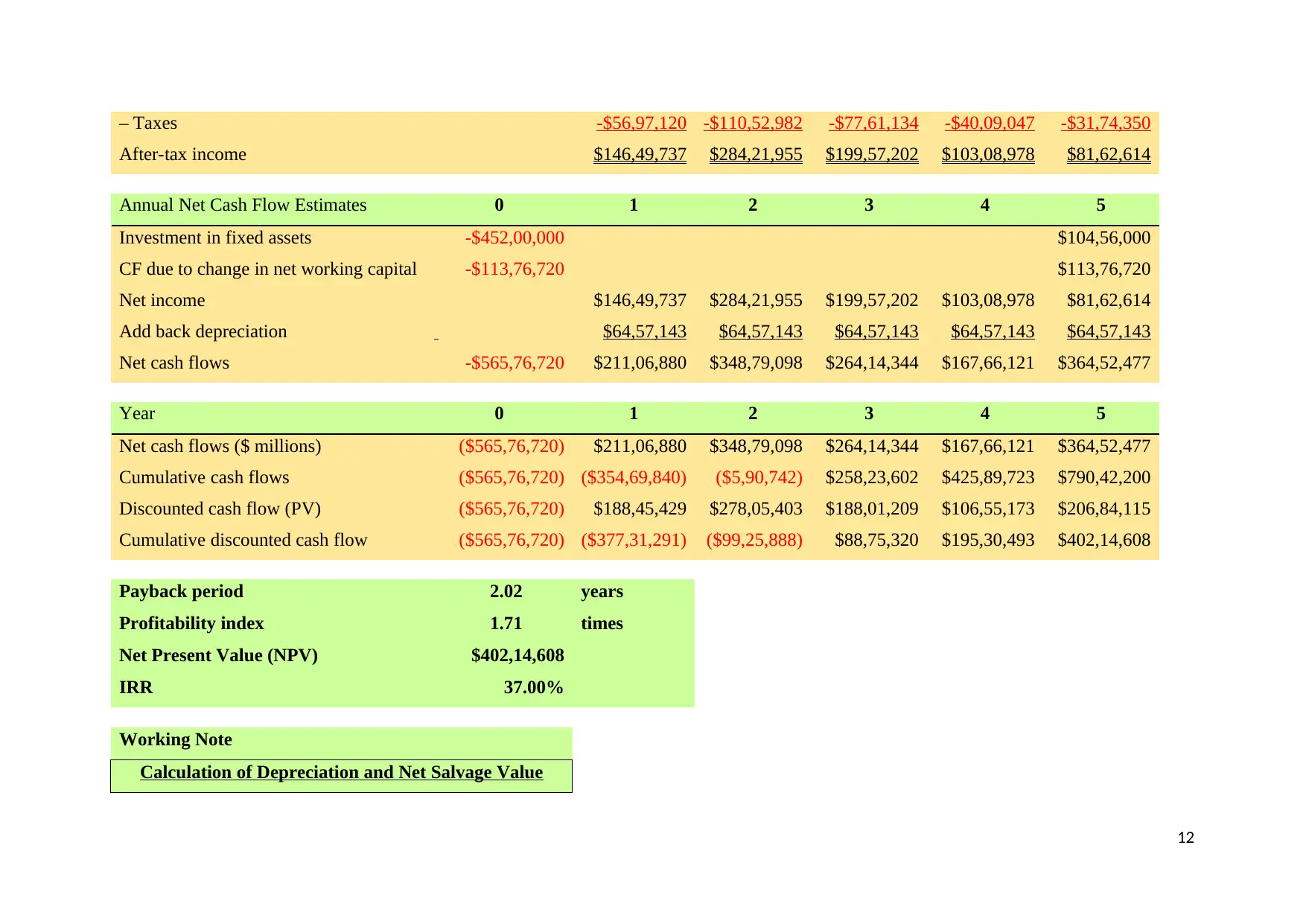The height and width of the screenshot is (924, 1306).
Task: Select cumulative cash flow $790,42,200
Action: pyautogui.click(x=1104, y=478)
